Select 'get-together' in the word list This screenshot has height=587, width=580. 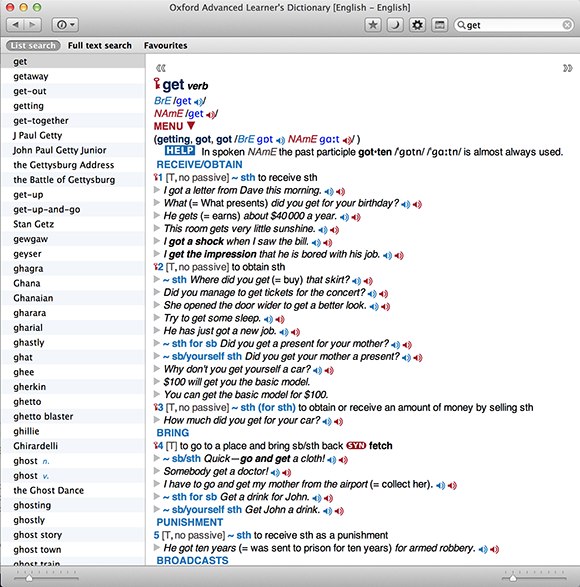tap(73, 121)
